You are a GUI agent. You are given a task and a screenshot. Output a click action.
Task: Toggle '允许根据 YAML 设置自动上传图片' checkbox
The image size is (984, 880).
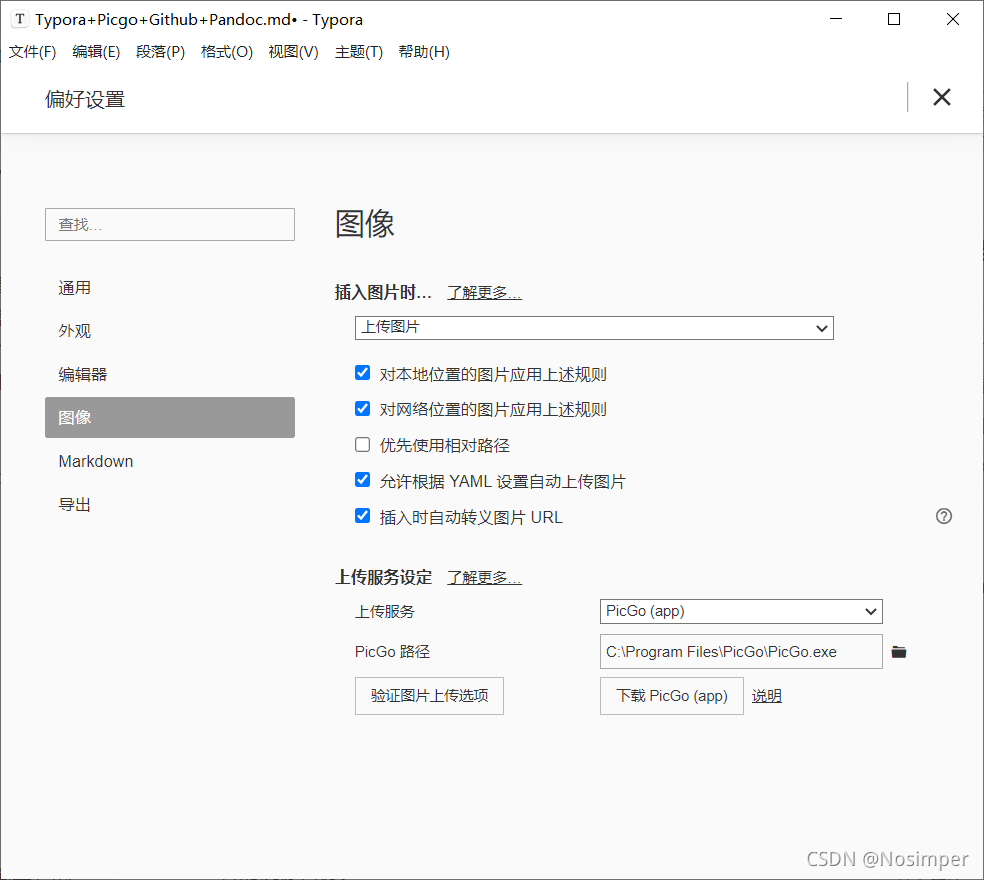(x=362, y=480)
